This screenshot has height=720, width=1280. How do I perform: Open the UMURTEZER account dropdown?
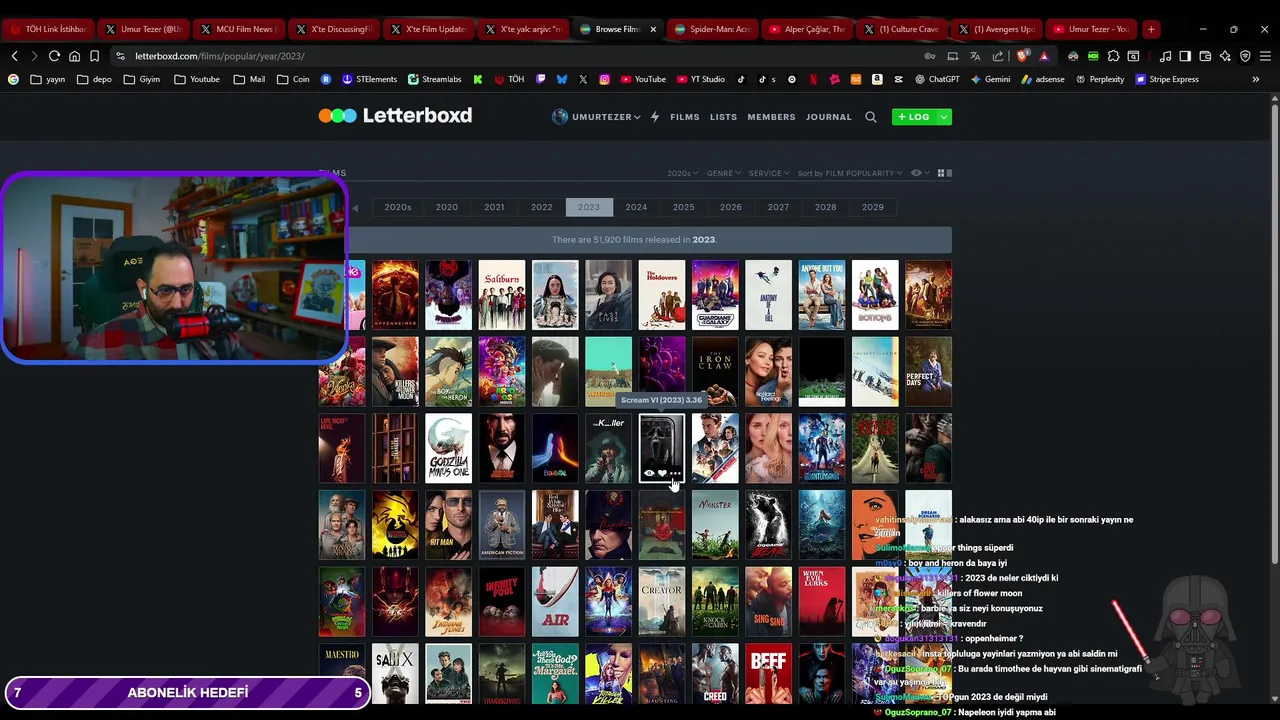tap(597, 117)
